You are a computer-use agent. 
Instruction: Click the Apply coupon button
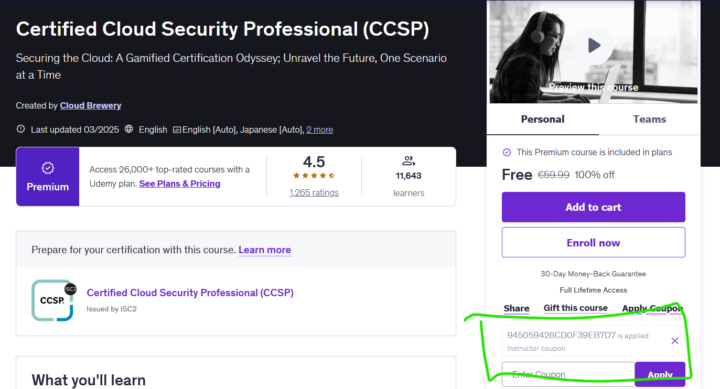point(660,374)
